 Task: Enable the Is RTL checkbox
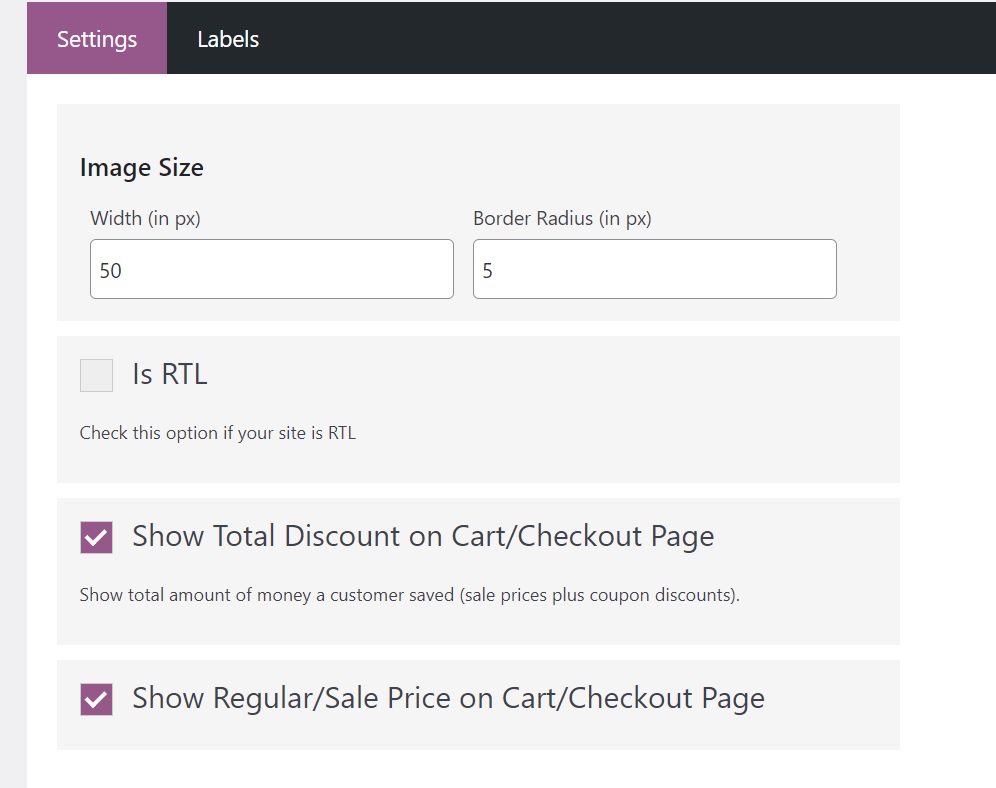pos(96,375)
